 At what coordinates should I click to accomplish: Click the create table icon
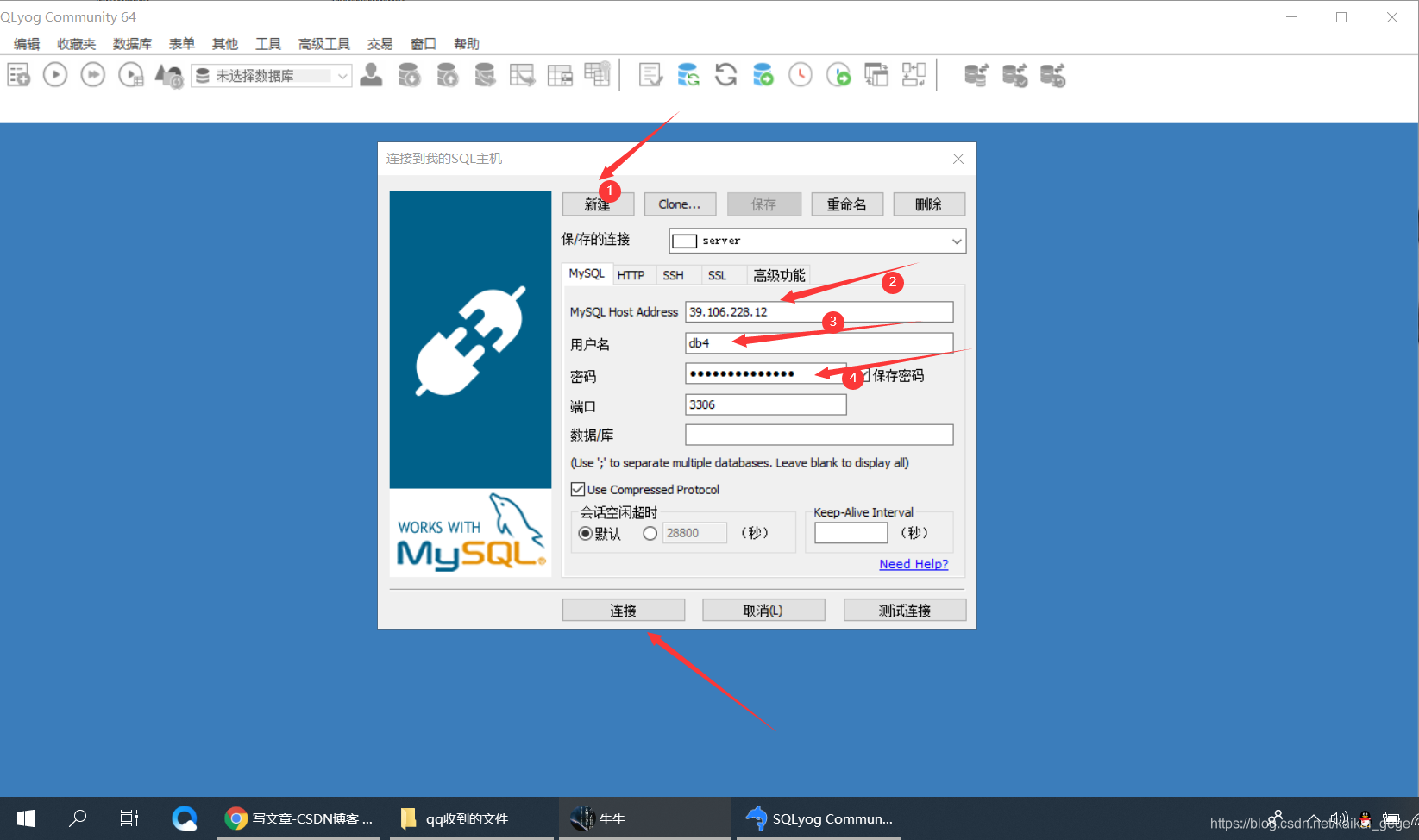[522, 76]
